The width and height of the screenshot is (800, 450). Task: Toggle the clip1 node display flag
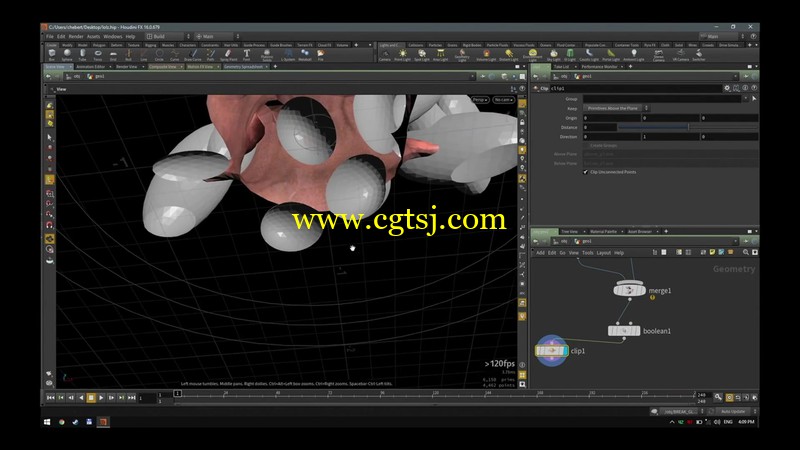click(x=566, y=351)
